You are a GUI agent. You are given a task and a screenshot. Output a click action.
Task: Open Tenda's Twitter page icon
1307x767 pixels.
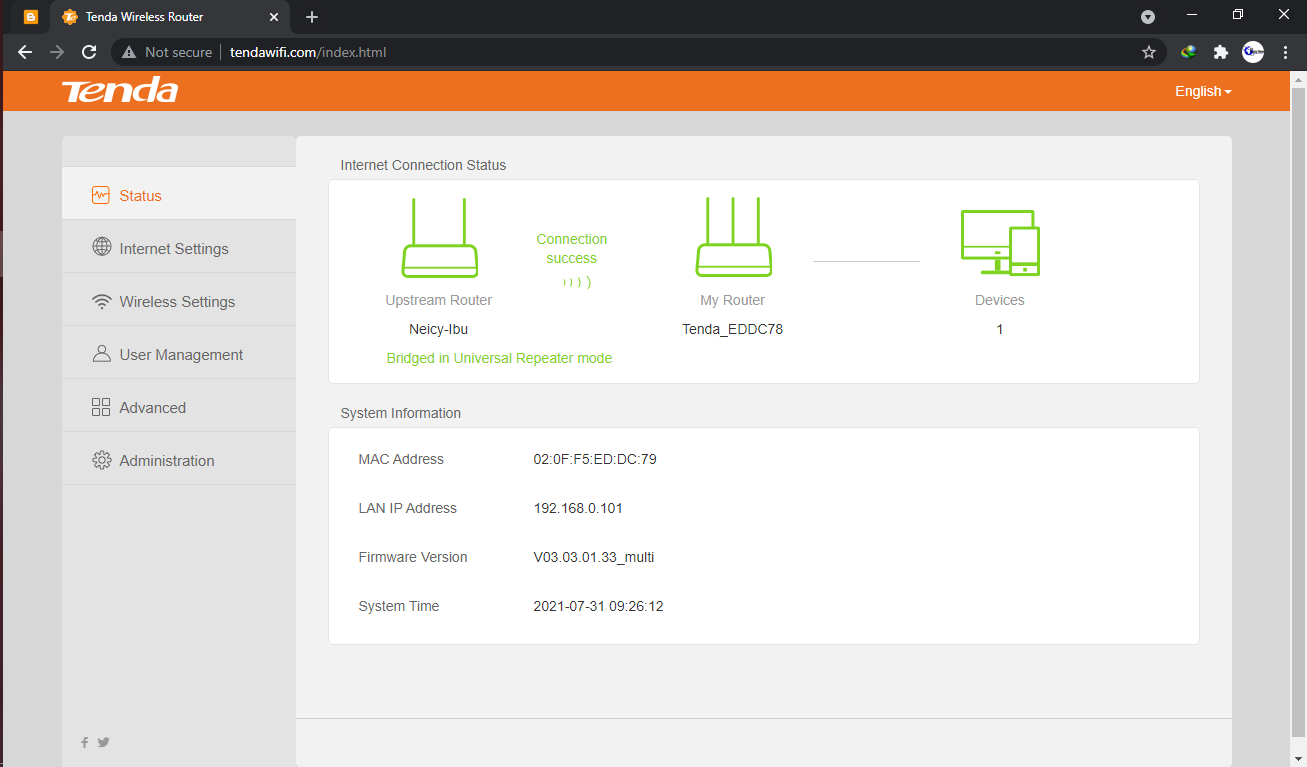[x=103, y=742]
